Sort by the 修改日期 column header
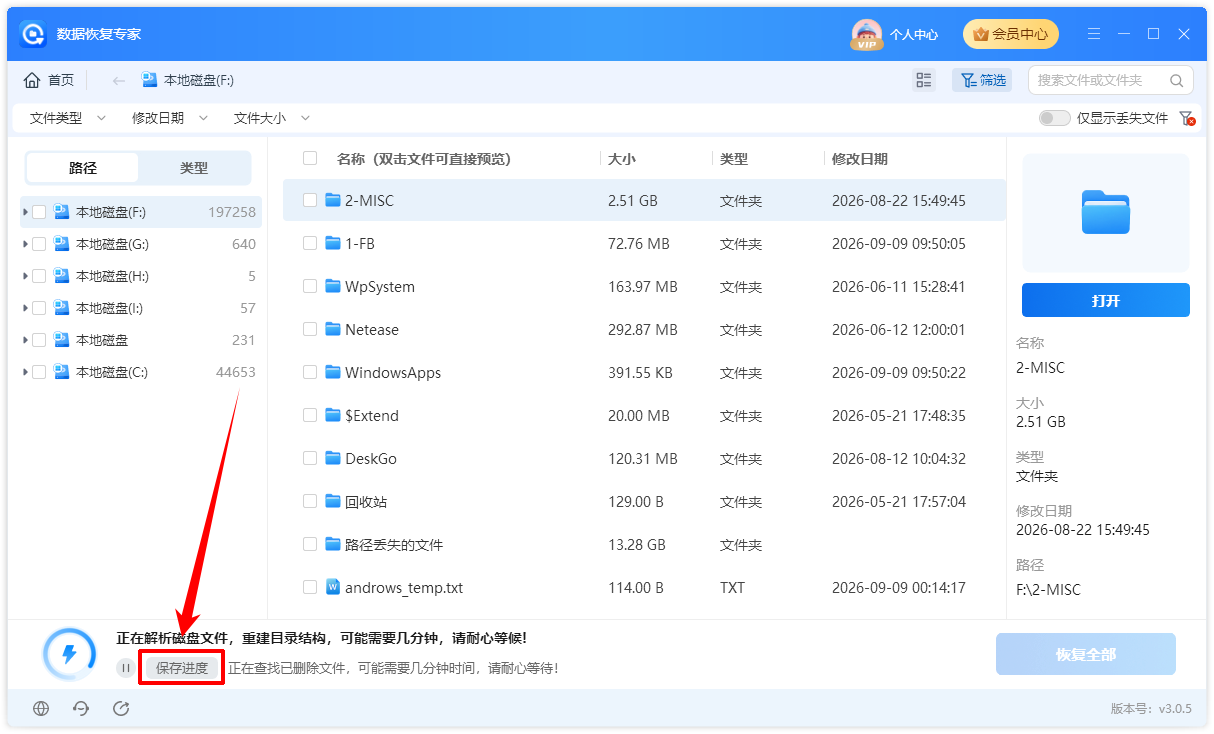 click(860, 159)
